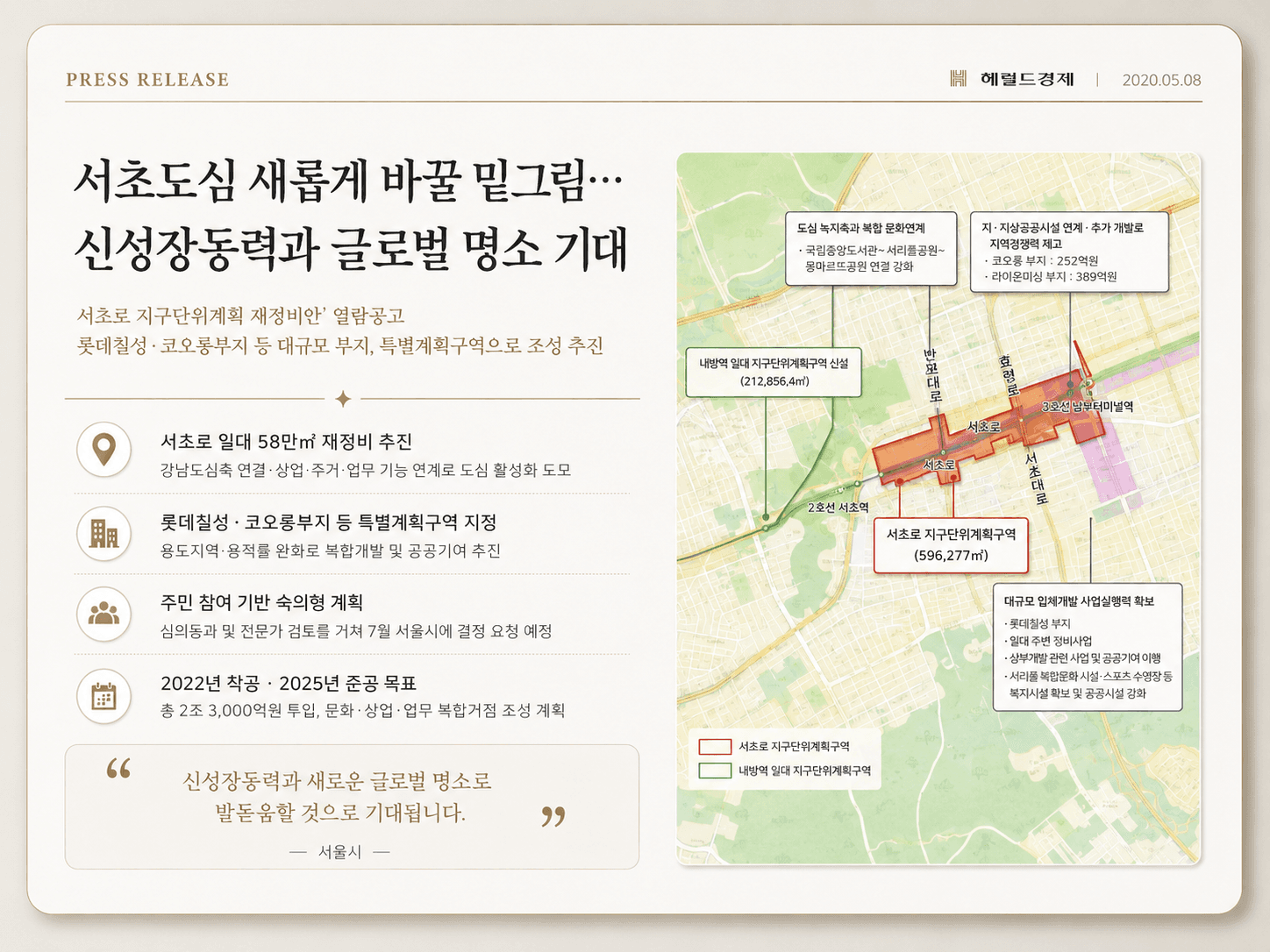Click headline line 서초도심 새롭게 바꿀 밑그림
1270x952 pixels.
(347, 182)
